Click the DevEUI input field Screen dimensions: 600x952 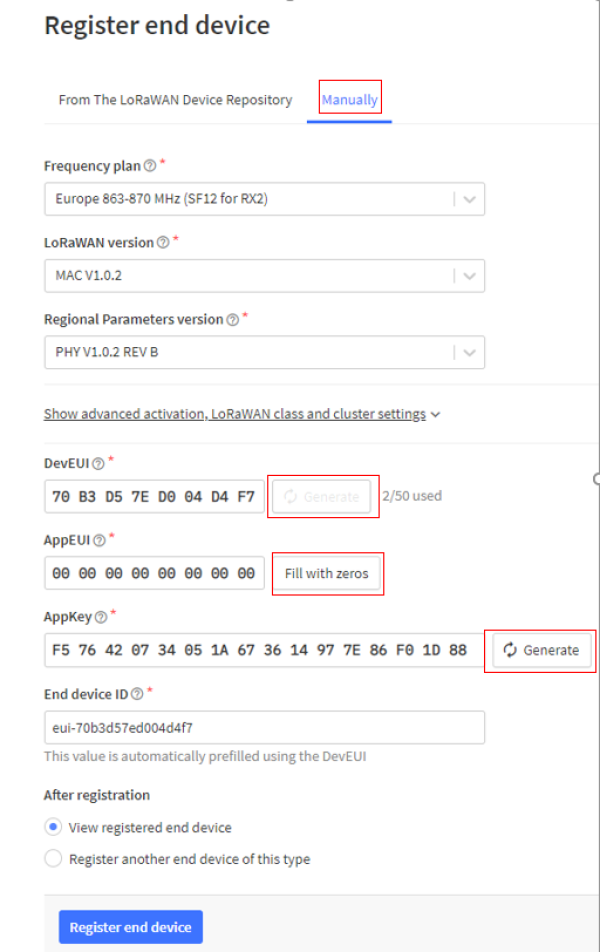154,496
